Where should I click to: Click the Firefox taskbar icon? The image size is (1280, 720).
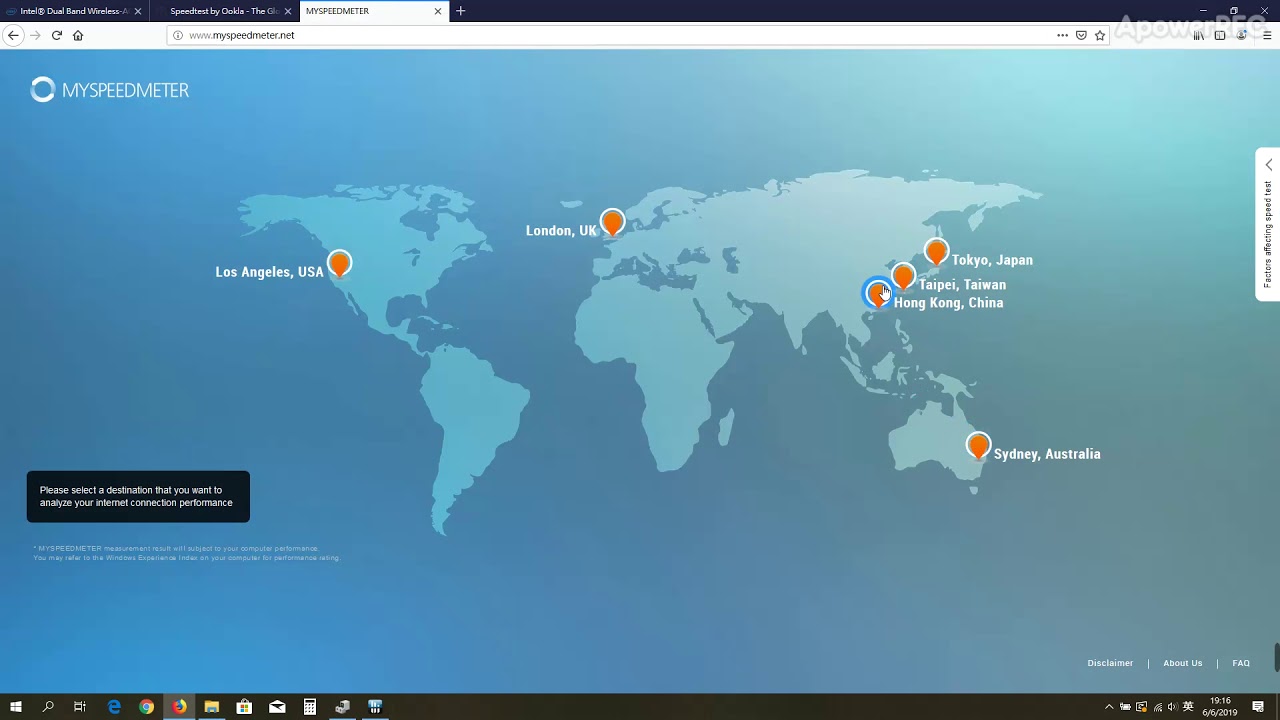179,707
